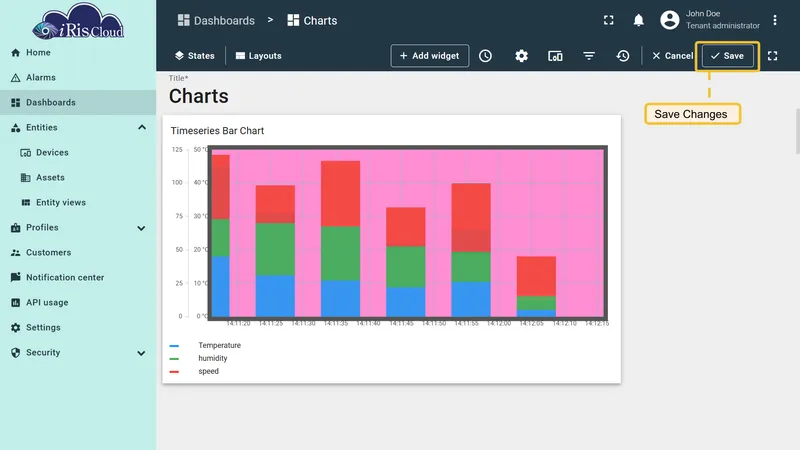Open dashboard States
This screenshot has width=800, height=450.
tap(194, 56)
